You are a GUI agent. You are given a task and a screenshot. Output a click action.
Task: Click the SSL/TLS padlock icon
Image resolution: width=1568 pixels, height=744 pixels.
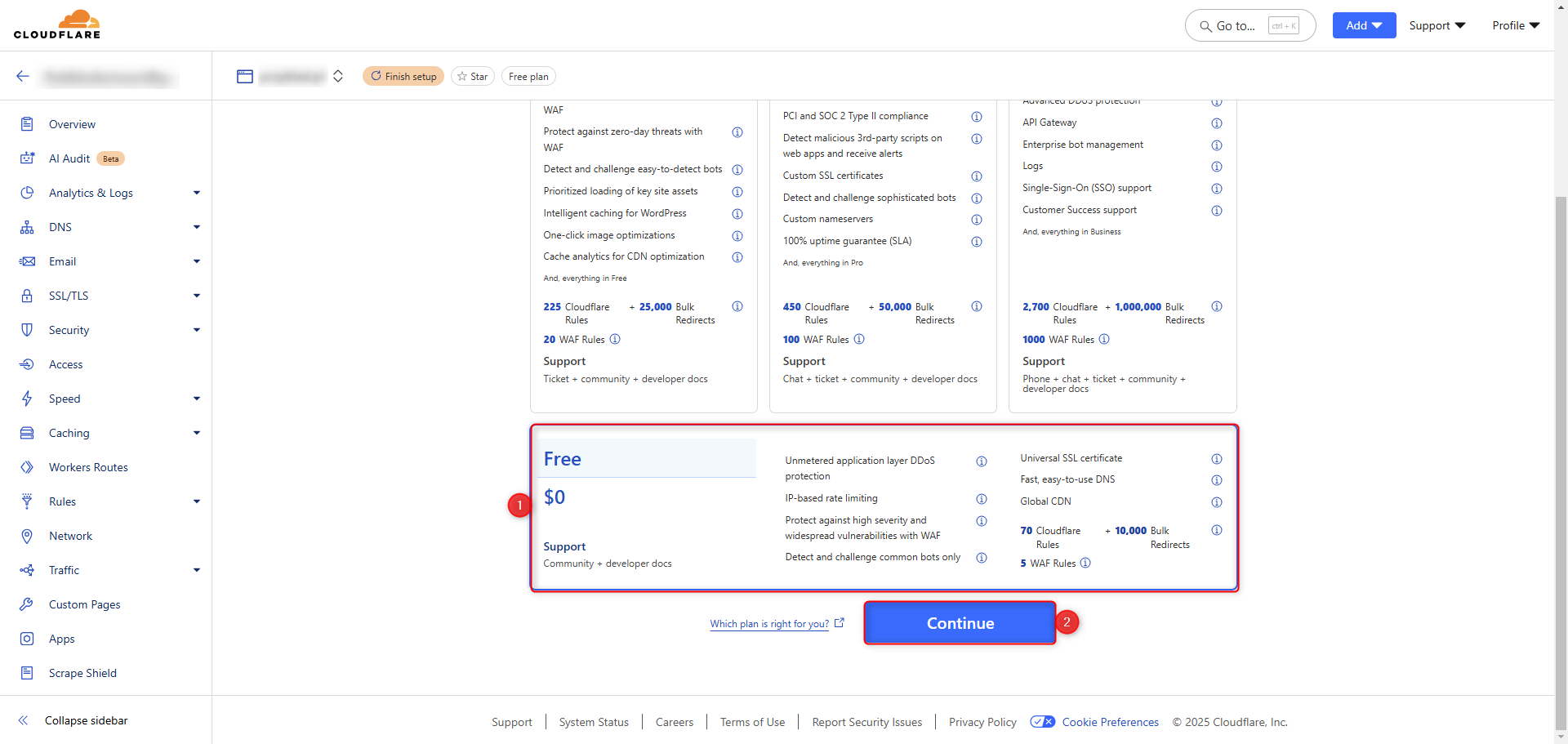pyautogui.click(x=27, y=296)
